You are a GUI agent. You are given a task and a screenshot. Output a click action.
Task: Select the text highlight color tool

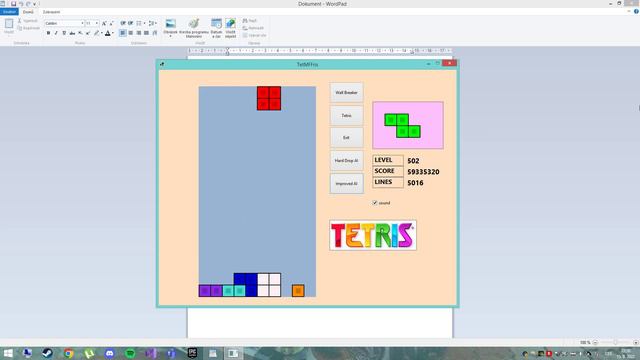click(x=96, y=33)
